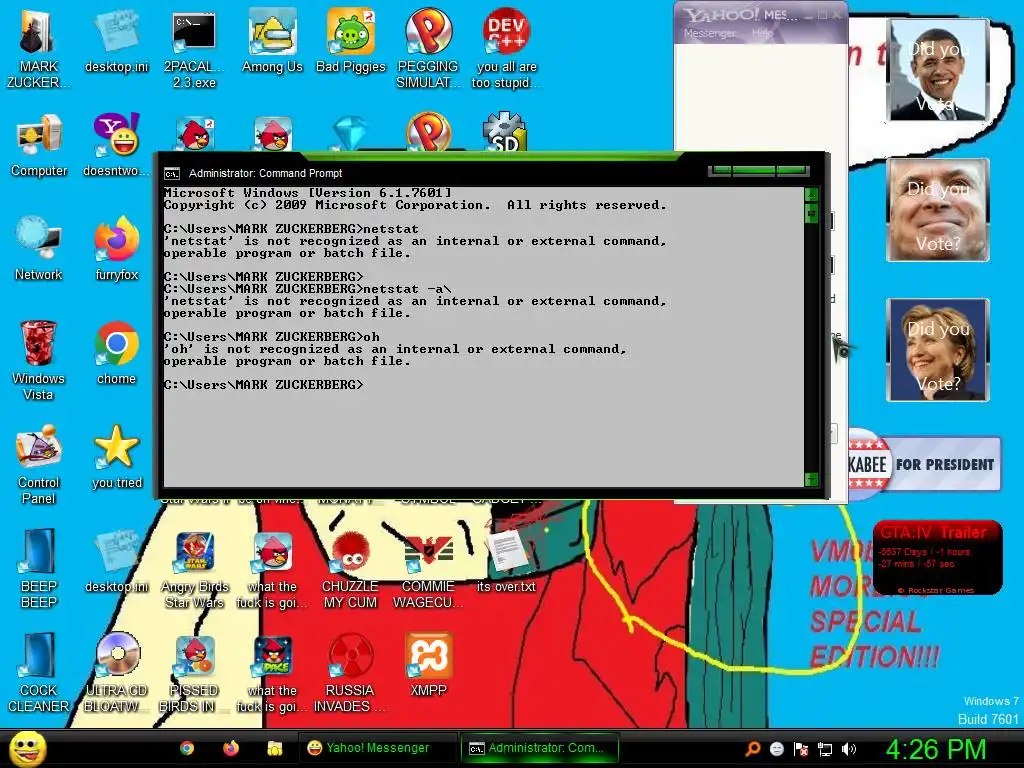Open COMMIE WAGECU... desktop icon
This screenshot has width=1024, height=768.
point(428,571)
